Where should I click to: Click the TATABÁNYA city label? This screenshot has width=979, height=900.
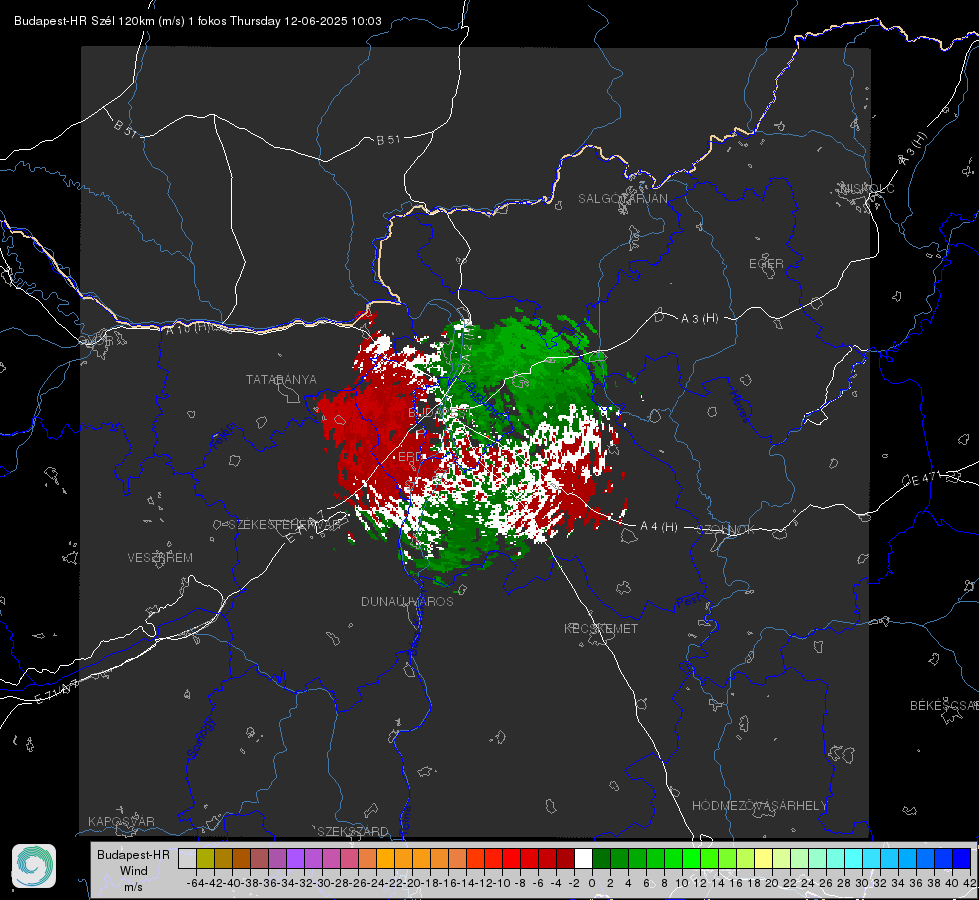[x=281, y=379]
